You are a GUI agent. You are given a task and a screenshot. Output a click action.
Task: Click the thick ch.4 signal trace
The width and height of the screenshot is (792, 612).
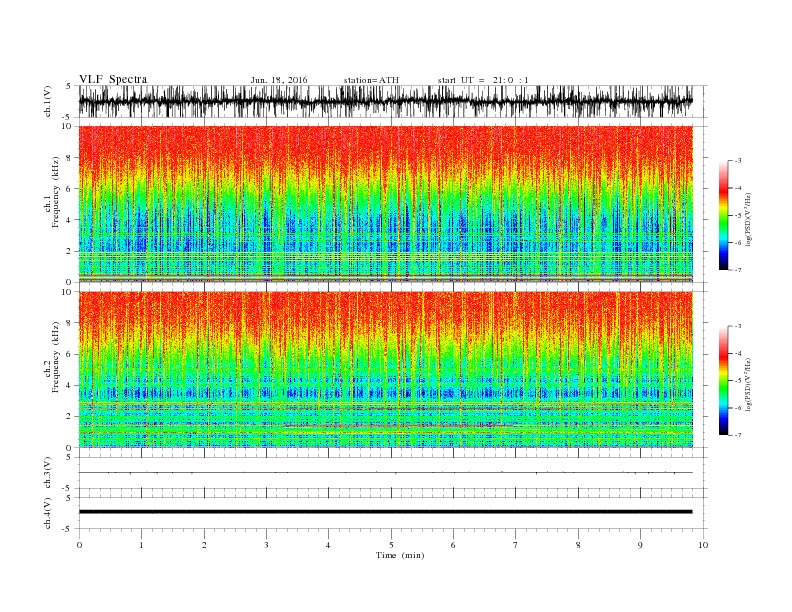[x=385, y=512]
